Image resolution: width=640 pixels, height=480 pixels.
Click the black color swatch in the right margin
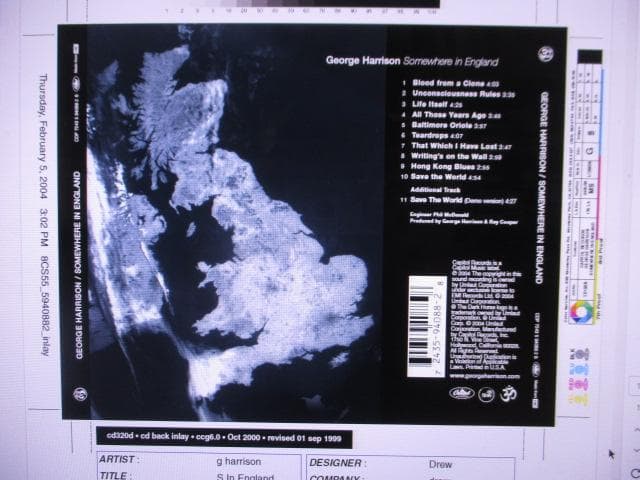tap(589, 56)
